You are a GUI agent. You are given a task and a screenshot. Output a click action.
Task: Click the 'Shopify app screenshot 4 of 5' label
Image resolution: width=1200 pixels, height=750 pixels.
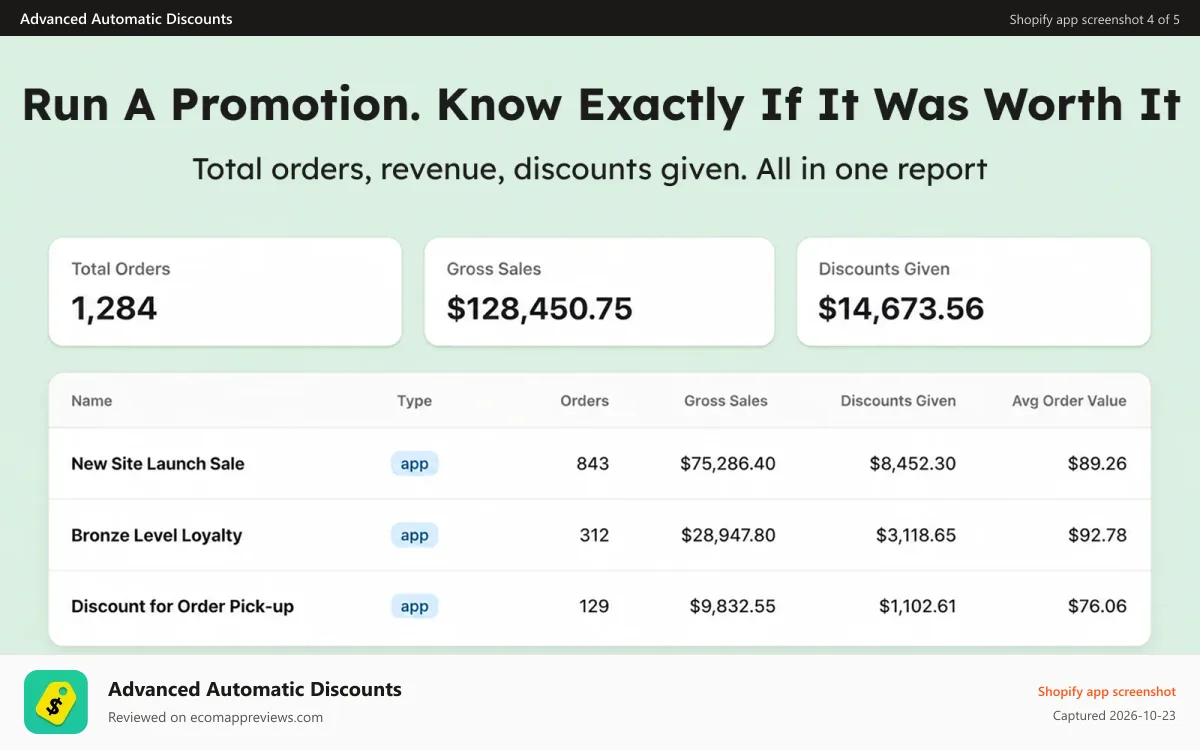tap(1094, 19)
